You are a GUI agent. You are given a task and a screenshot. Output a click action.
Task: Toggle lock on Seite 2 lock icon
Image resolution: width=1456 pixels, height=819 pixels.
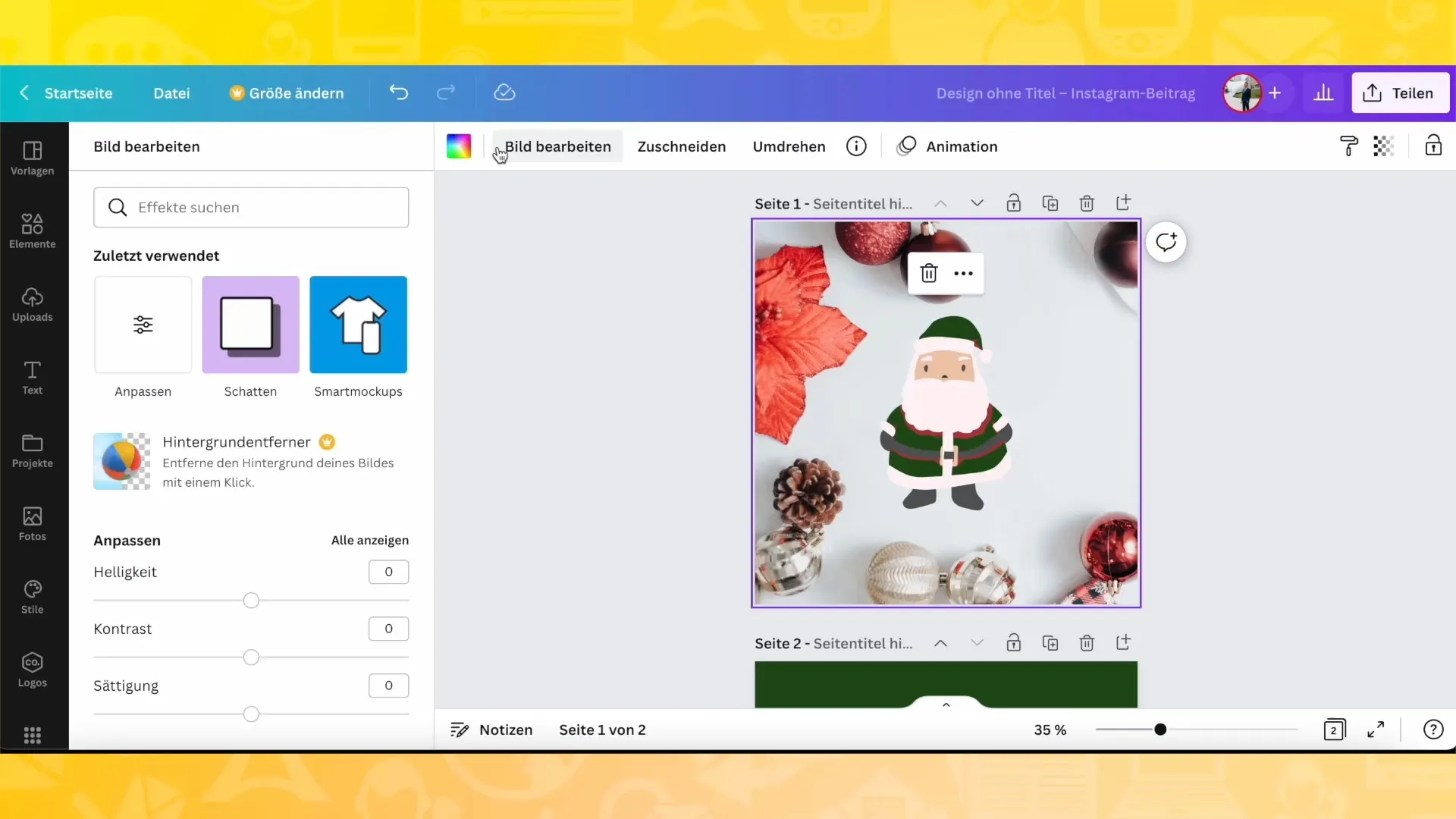click(x=1014, y=642)
